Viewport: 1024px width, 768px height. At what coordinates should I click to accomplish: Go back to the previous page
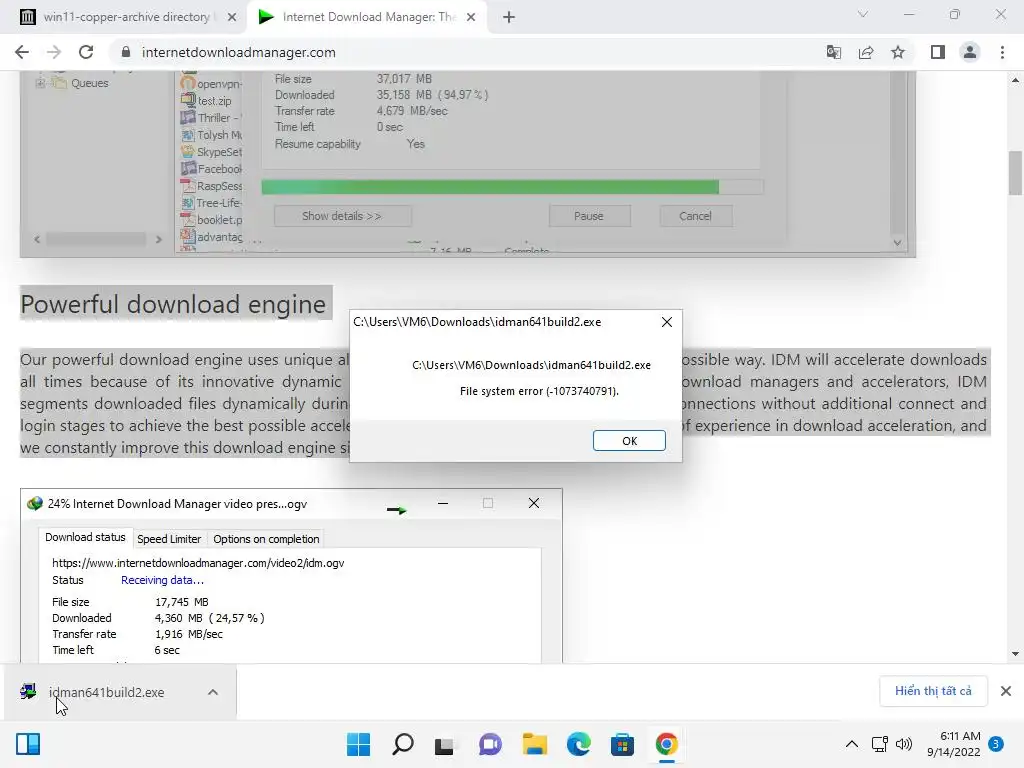22,52
